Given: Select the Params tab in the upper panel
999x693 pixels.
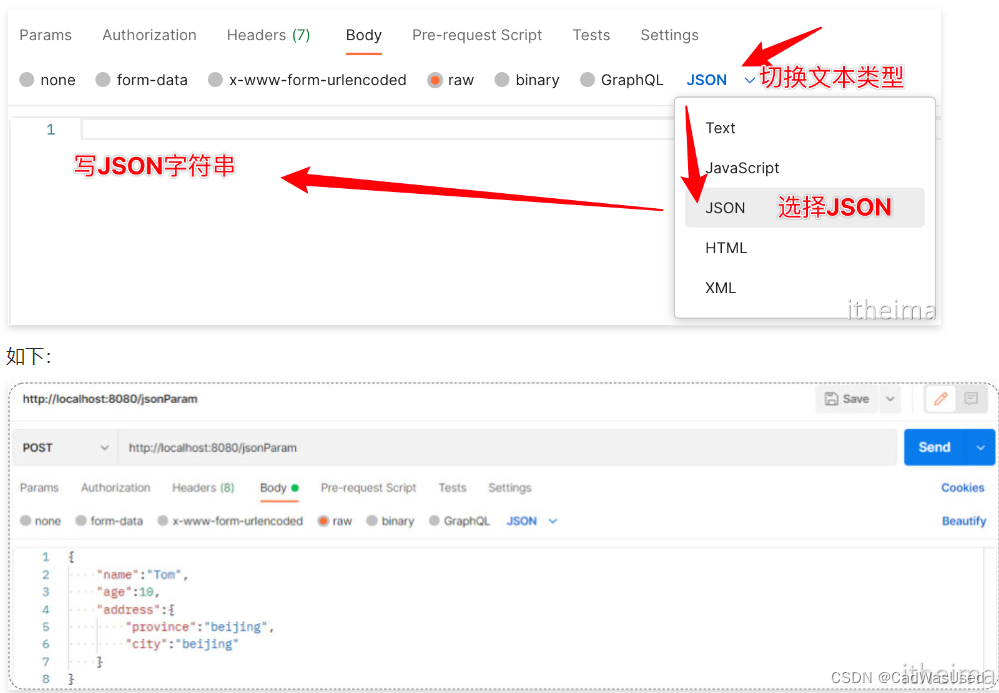Looking at the screenshot, I should 45,35.
